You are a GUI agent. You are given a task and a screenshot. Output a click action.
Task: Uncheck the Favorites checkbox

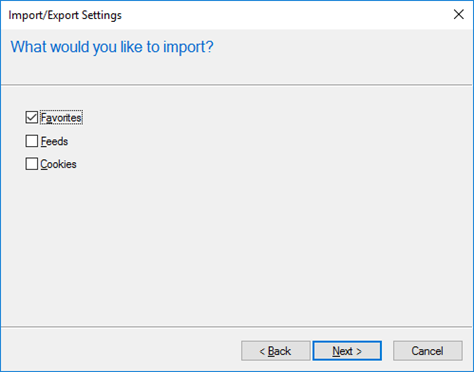[32, 117]
